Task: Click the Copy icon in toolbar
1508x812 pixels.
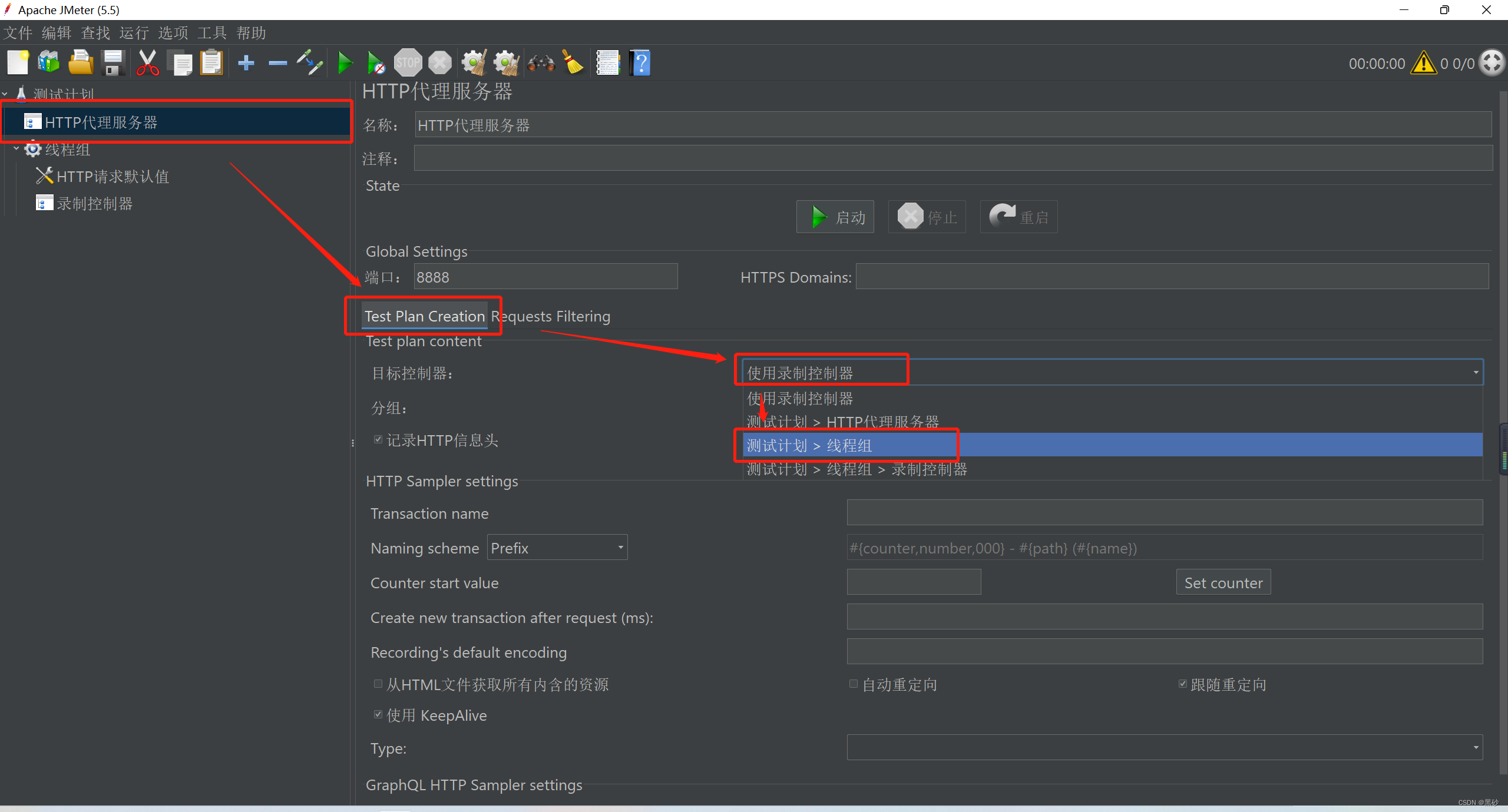Action: [180, 62]
